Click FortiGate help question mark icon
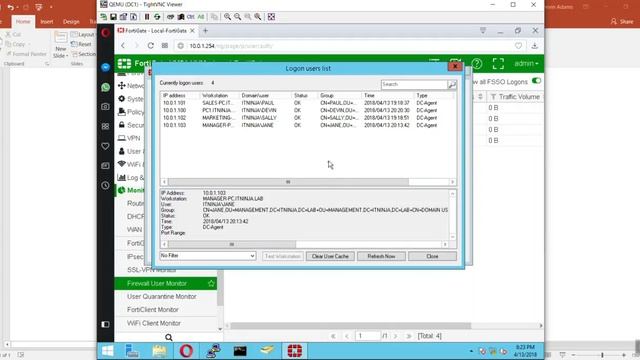Screen dimensions: 640x360 [x=477, y=64]
